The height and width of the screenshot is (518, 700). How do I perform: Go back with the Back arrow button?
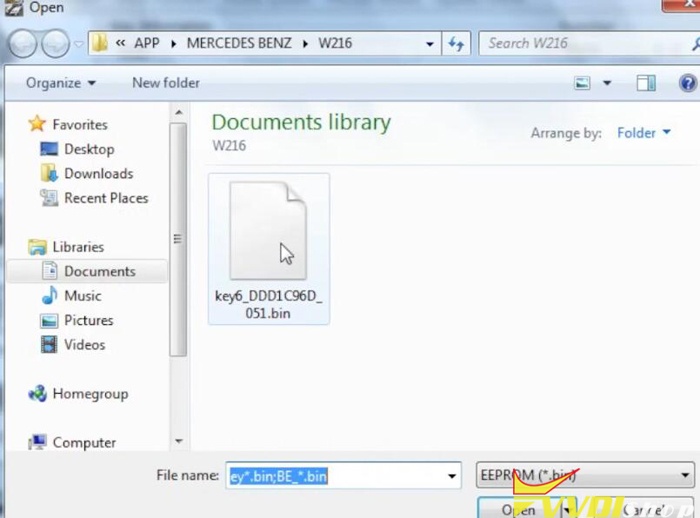tap(22, 44)
